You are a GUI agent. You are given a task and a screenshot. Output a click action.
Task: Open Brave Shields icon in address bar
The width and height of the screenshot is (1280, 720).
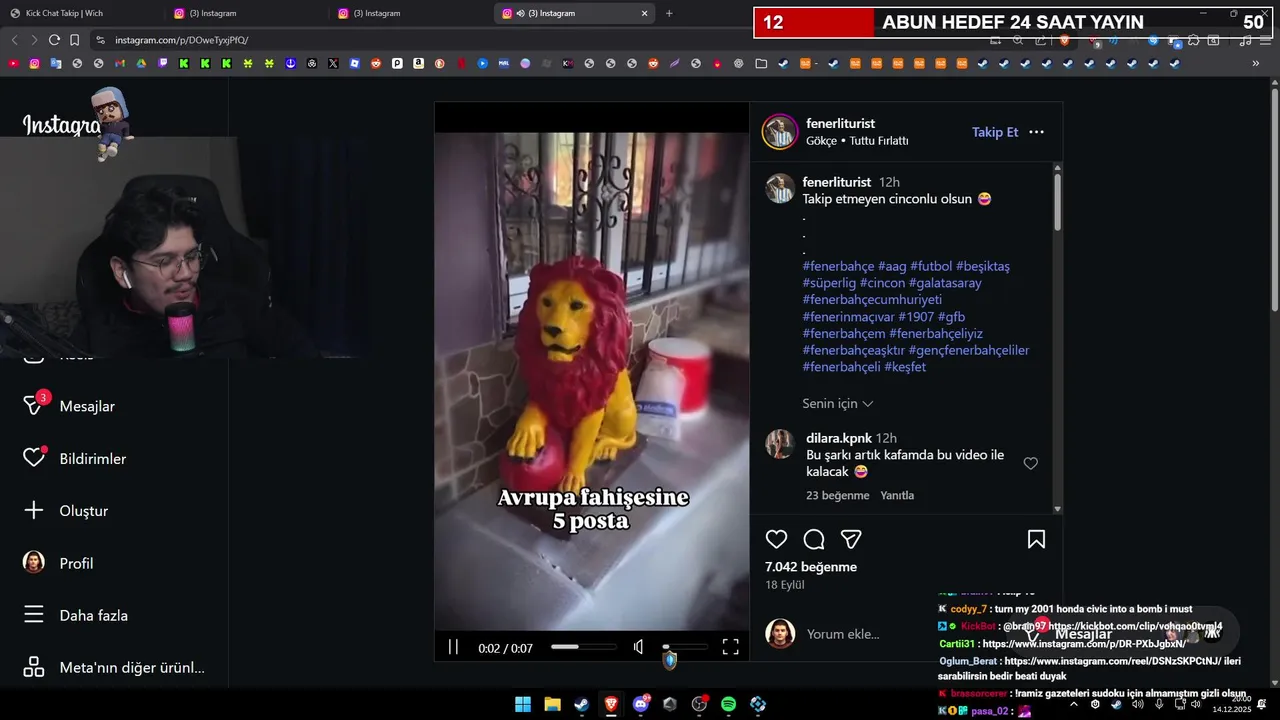coord(1064,40)
